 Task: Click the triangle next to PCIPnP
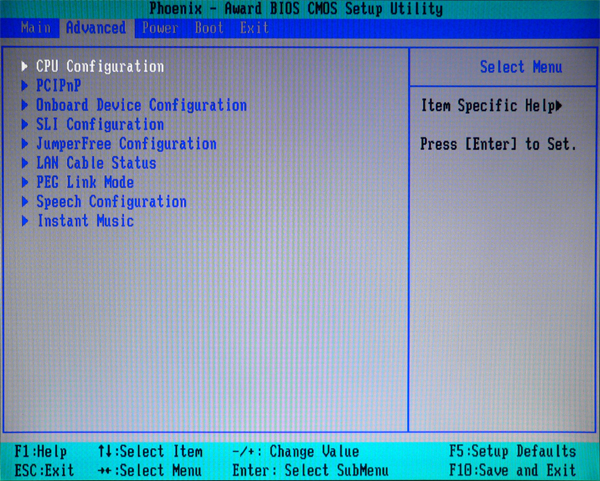pos(25,86)
